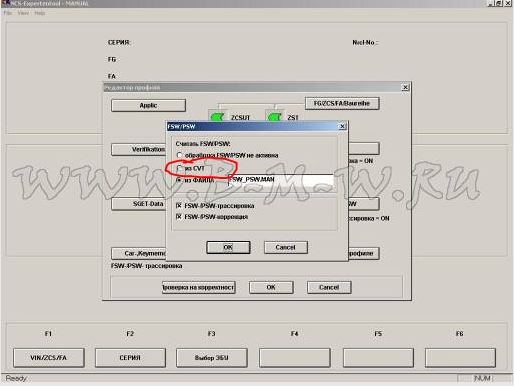514x386 pixels.
Task: Click the green ZST indicator icon
Action: pos(275,117)
